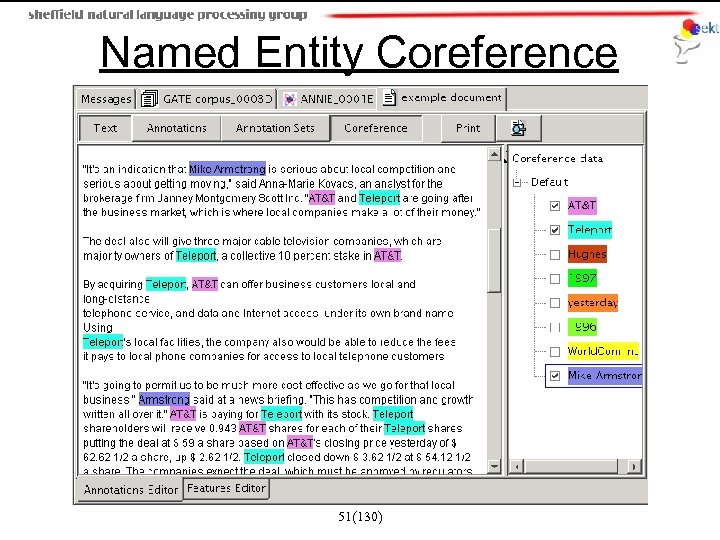Enable the Hughes coreference checkbox
Screen dimensions: 720x540
pos(555,254)
